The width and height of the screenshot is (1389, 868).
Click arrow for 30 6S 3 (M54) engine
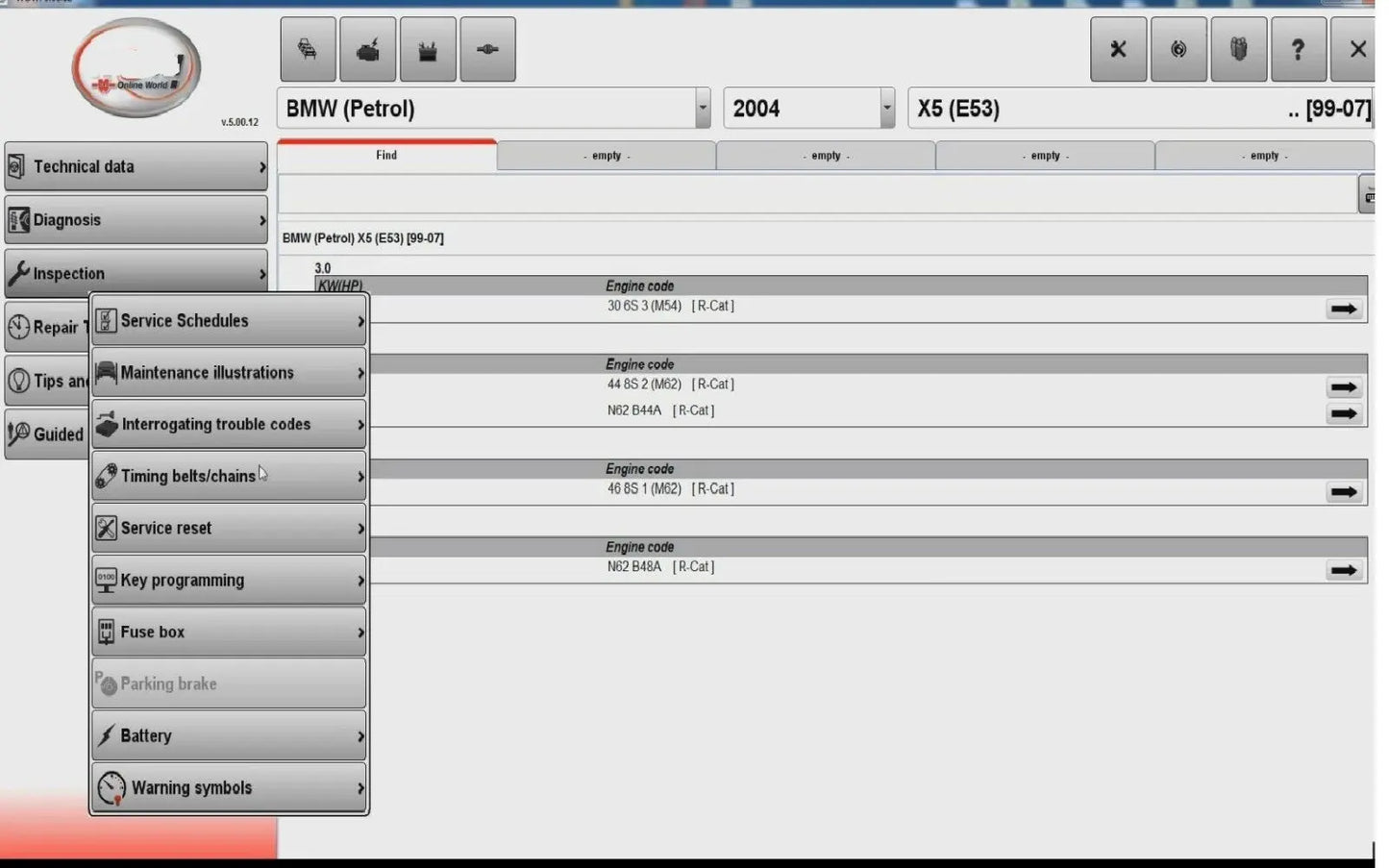[x=1343, y=309]
